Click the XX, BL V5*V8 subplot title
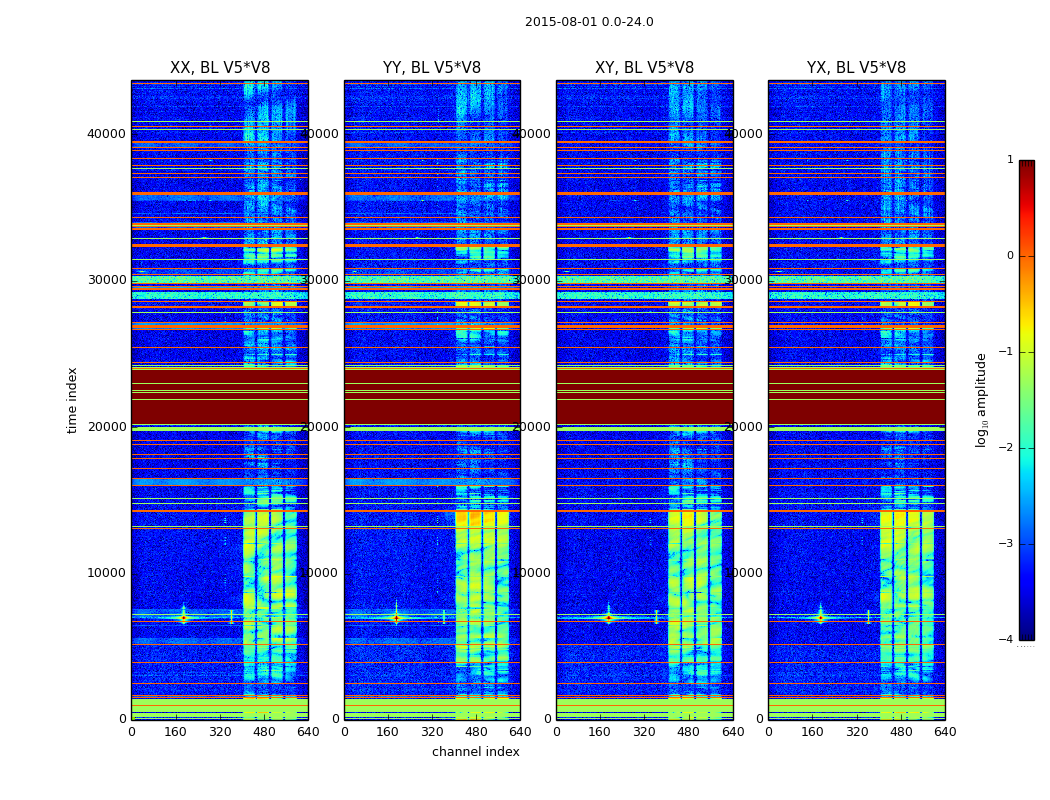Image resolution: width=1050 pixels, height=800 pixels. pos(220,68)
